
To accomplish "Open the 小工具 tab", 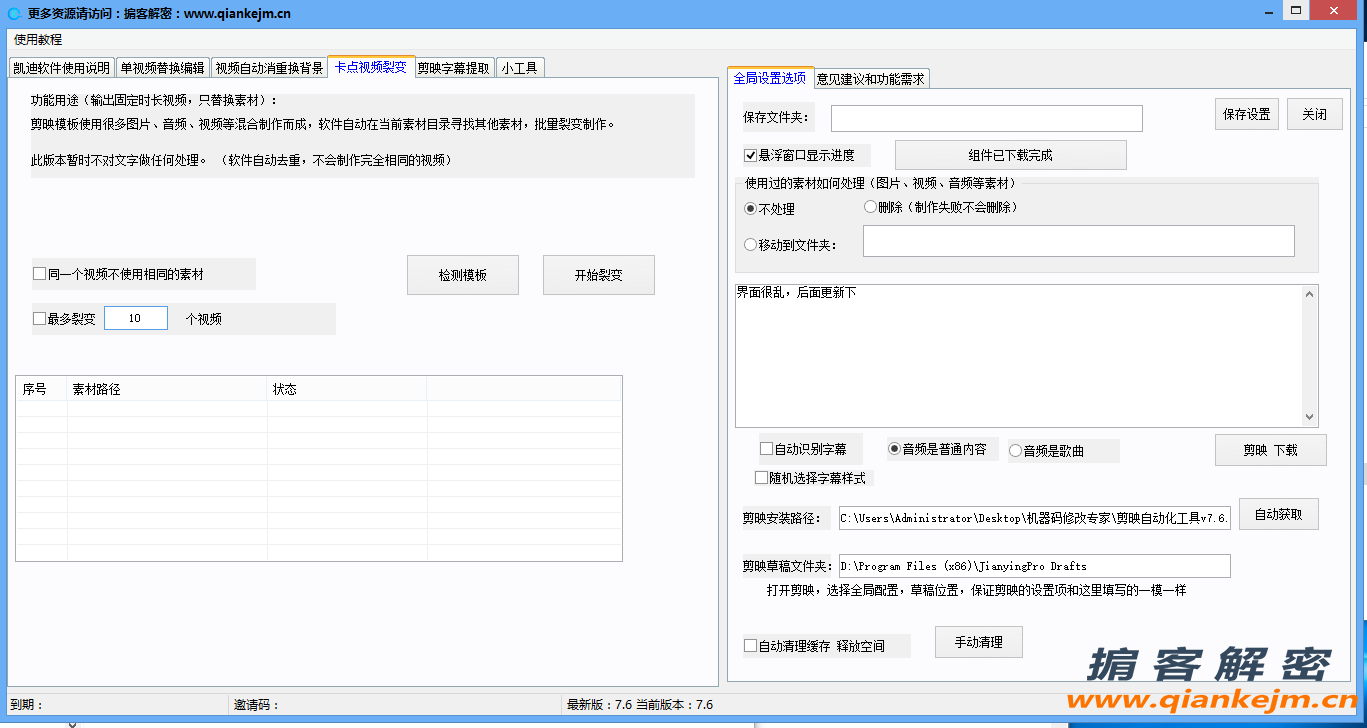I will pos(520,68).
